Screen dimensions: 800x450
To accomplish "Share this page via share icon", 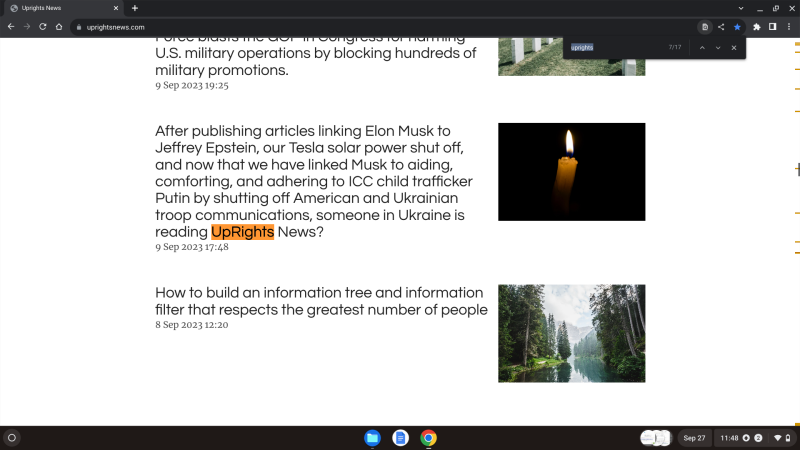I will click(x=721, y=27).
